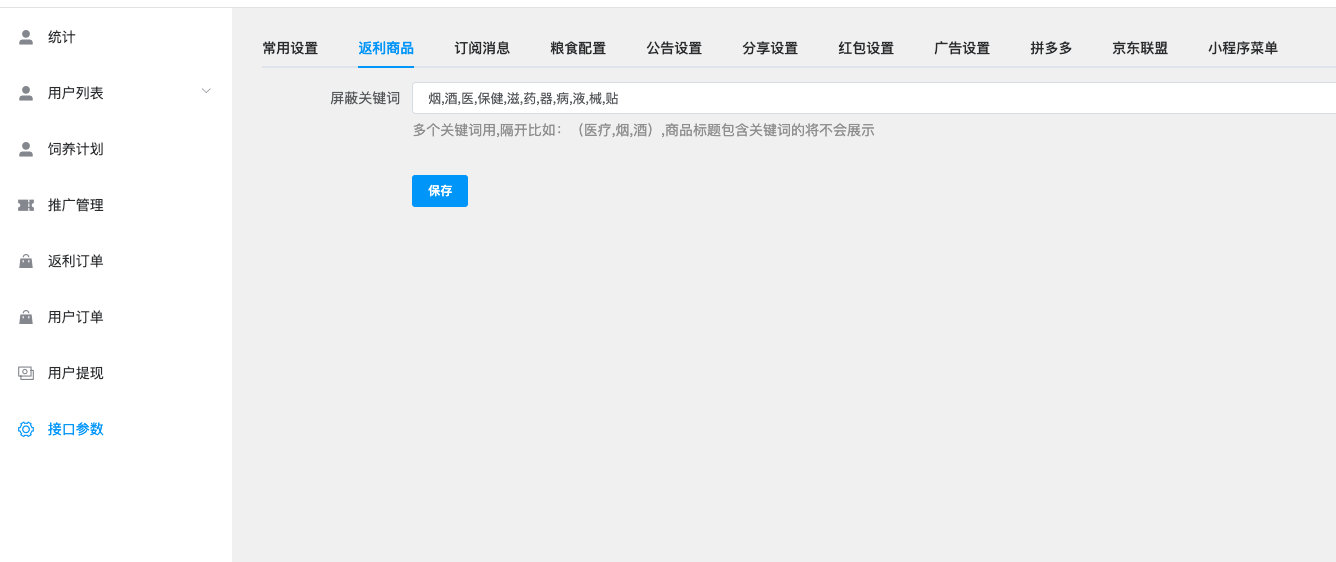Screen dimensions: 1336x562
Task: Click the hint text starting 多个关键词用
Action: tap(644, 130)
